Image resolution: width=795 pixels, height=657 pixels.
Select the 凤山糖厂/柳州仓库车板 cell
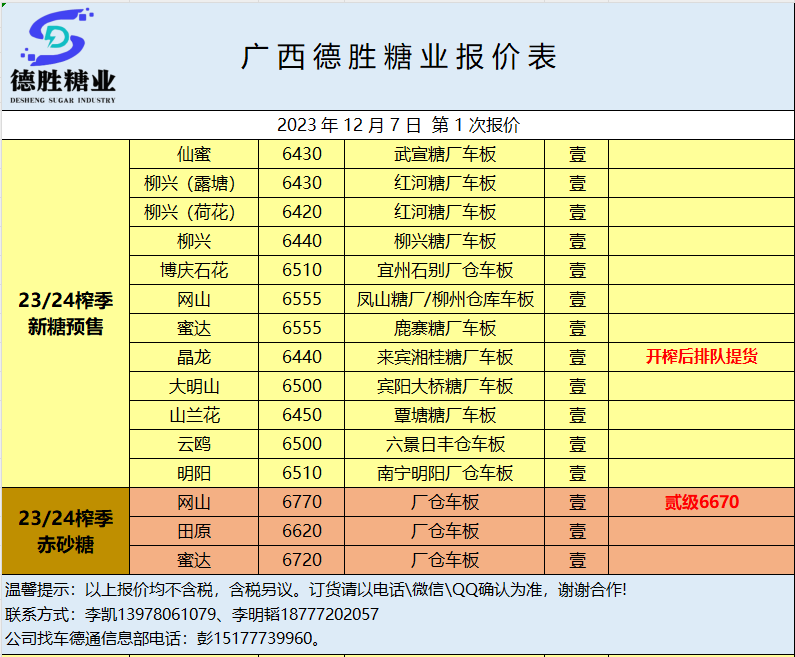coord(445,299)
